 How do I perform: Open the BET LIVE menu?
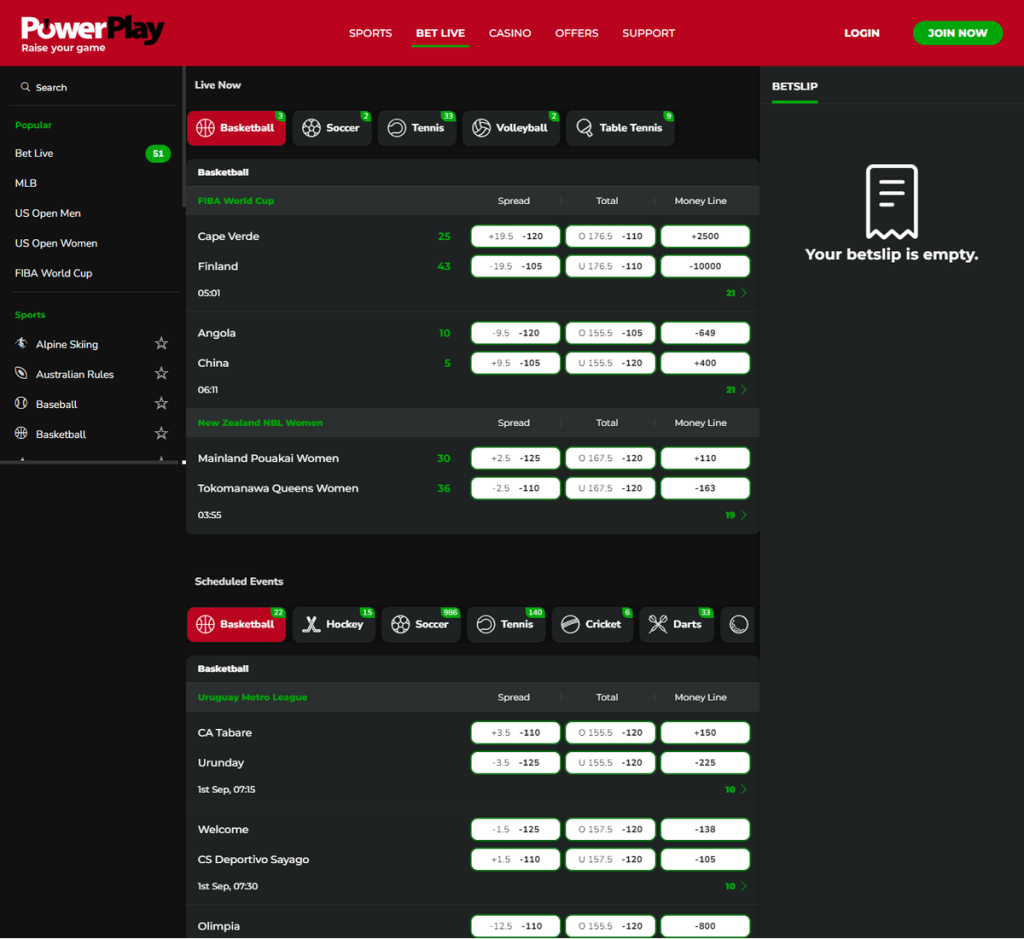point(440,33)
